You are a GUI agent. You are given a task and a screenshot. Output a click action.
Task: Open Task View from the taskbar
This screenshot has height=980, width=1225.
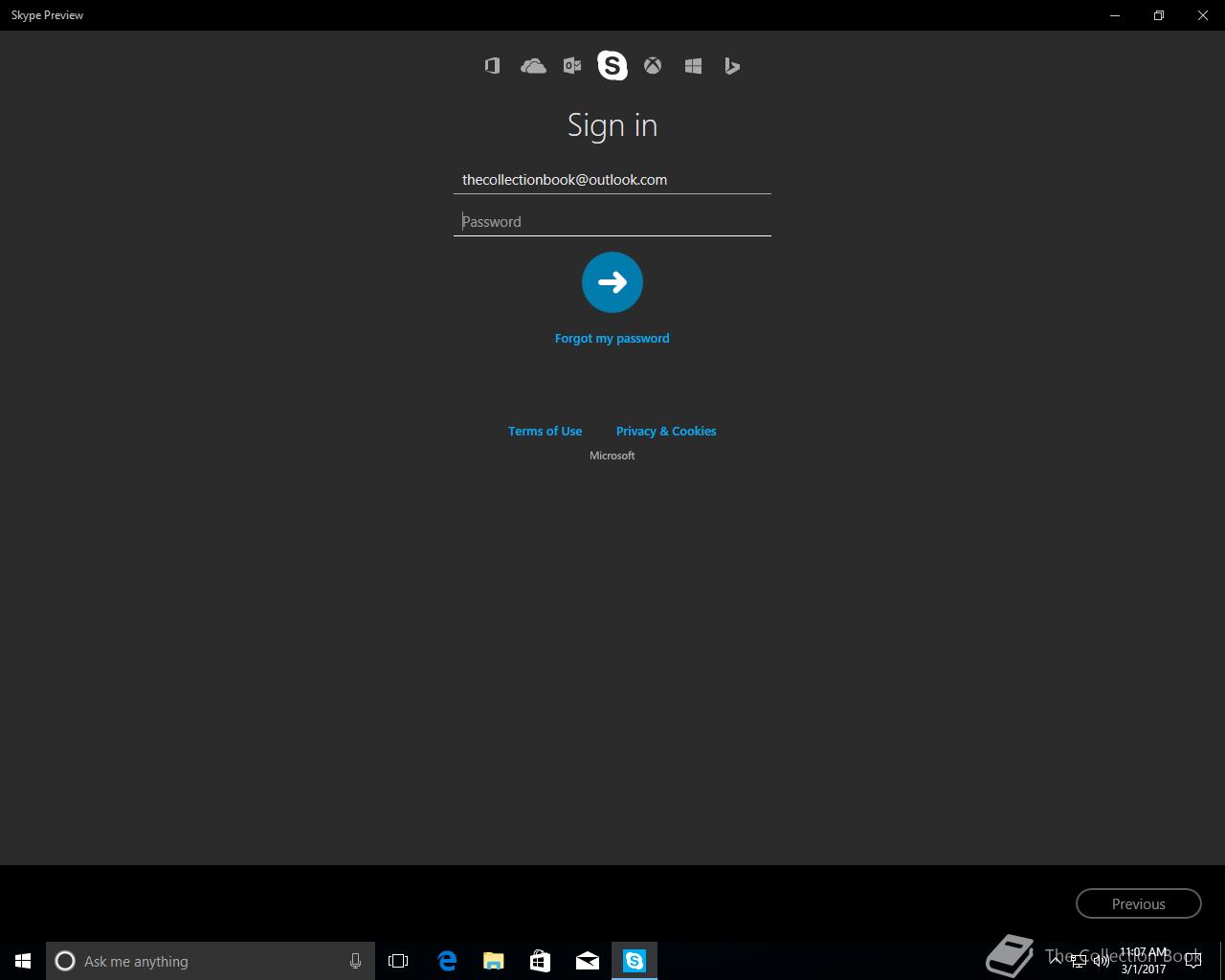pyautogui.click(x=398, y=961)
